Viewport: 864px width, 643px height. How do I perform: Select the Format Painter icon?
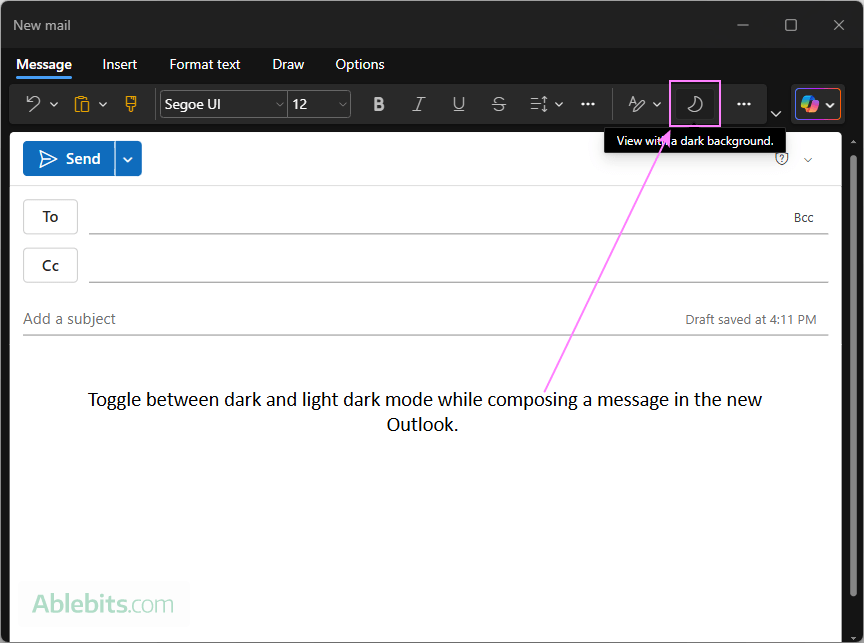point(131,104)
